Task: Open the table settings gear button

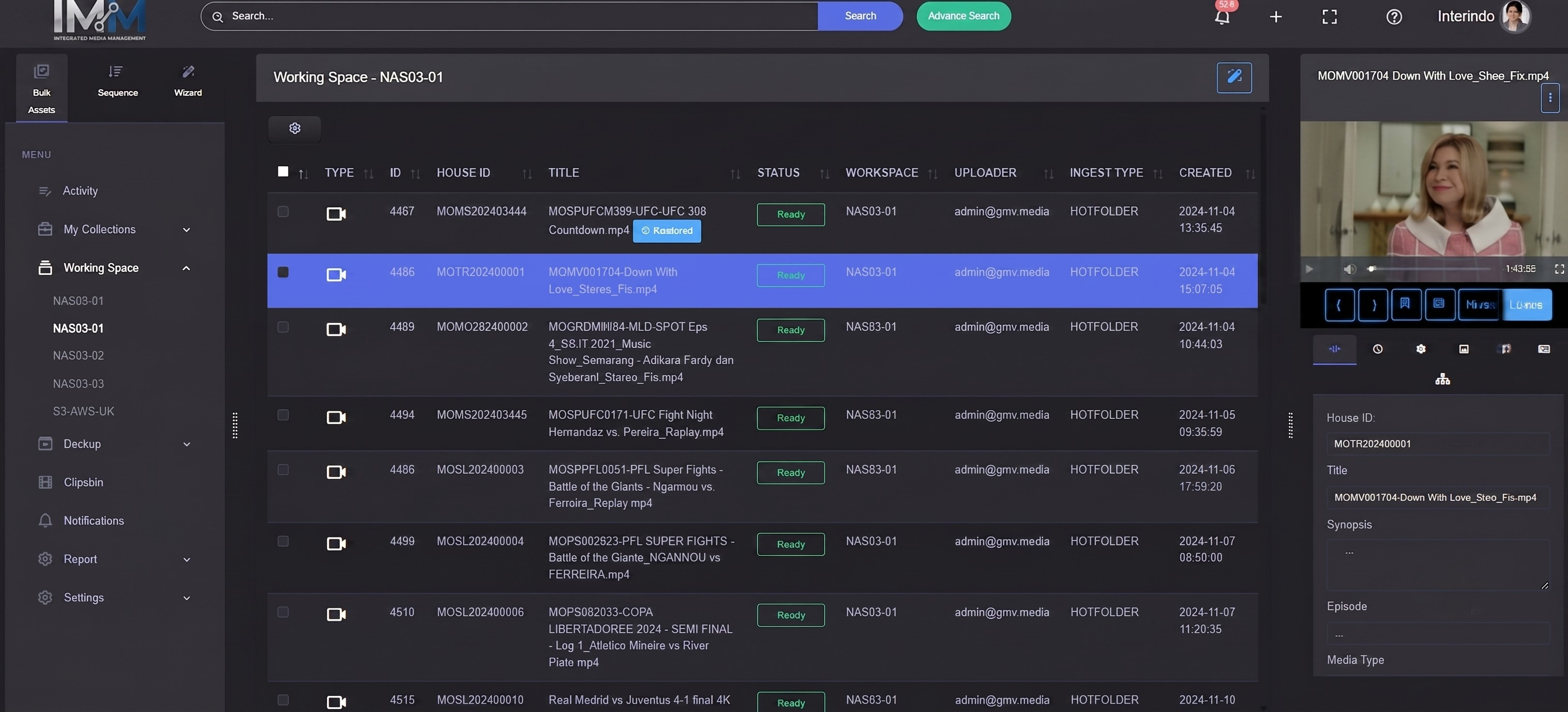Action: [295, 128]
